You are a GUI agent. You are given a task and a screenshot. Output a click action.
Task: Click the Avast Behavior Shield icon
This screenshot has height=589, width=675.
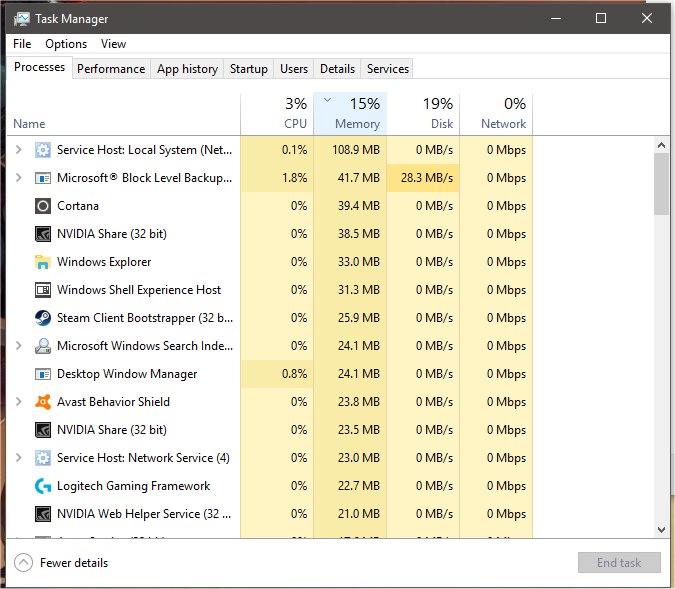(x=43, y=402)
